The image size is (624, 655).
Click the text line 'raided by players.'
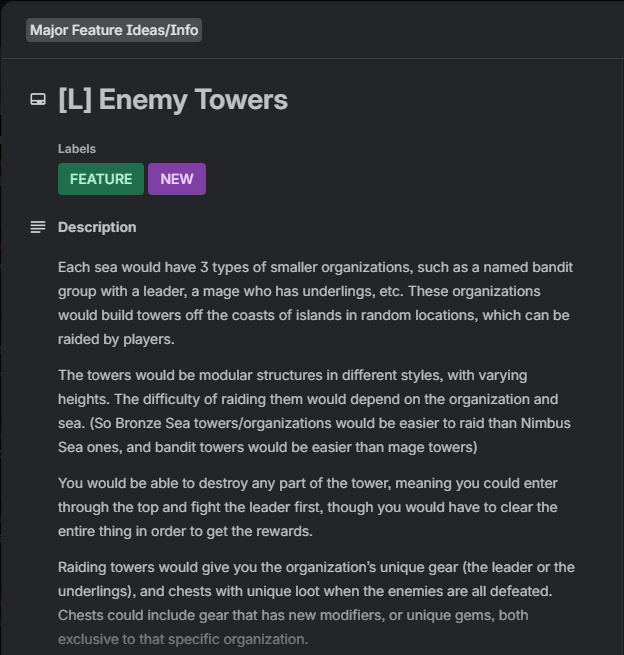point(116,339)
